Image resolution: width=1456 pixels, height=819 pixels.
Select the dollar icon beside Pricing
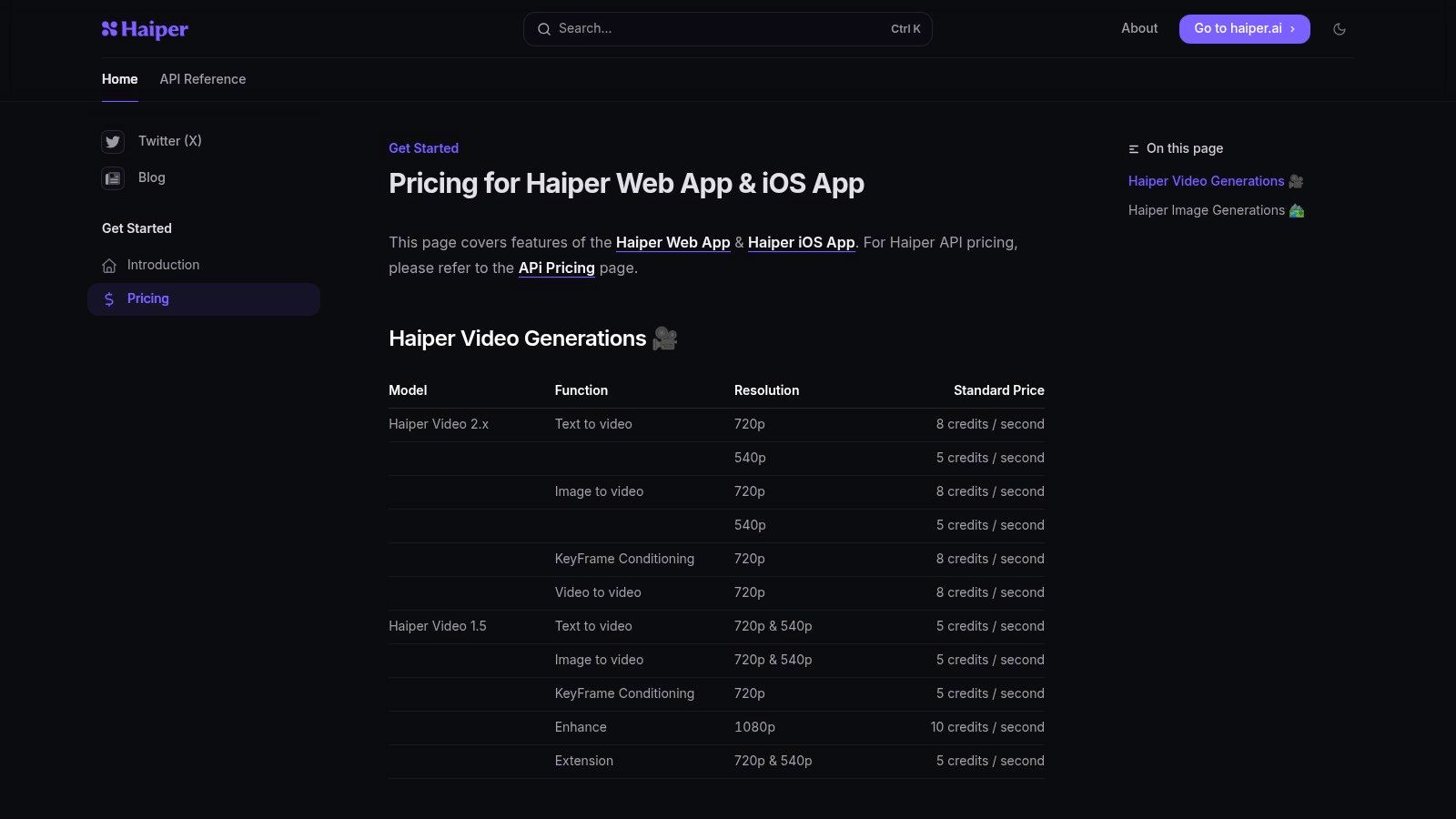(109, 298)
